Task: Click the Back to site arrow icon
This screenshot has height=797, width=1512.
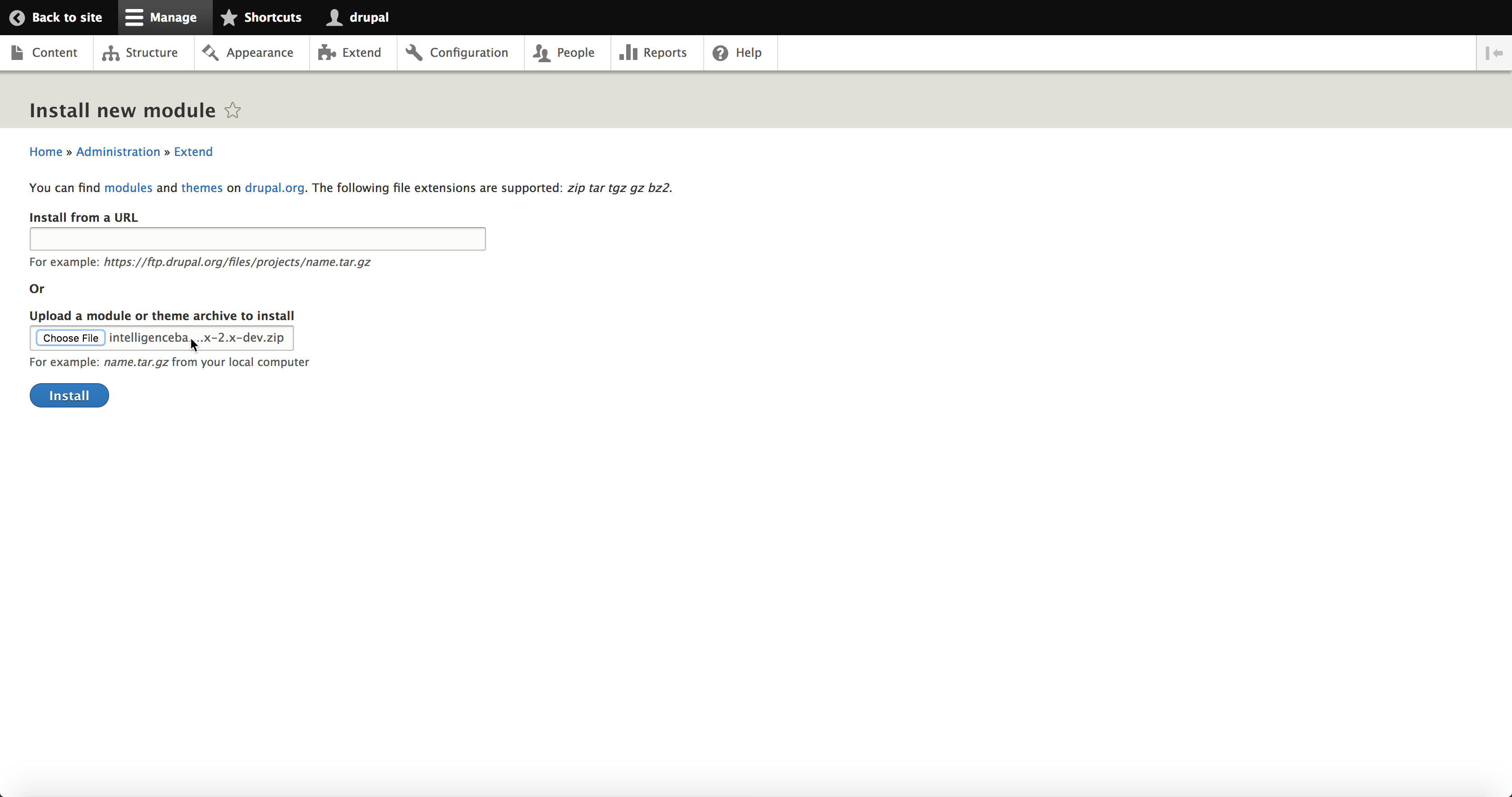Action: (17, 18)
